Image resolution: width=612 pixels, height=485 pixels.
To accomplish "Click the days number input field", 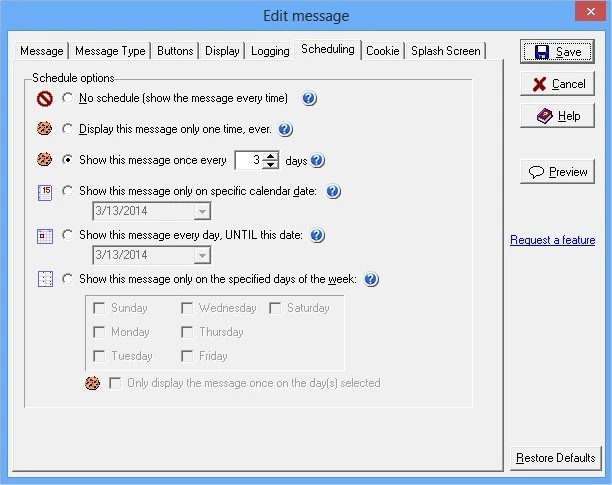I will (248, 160).
